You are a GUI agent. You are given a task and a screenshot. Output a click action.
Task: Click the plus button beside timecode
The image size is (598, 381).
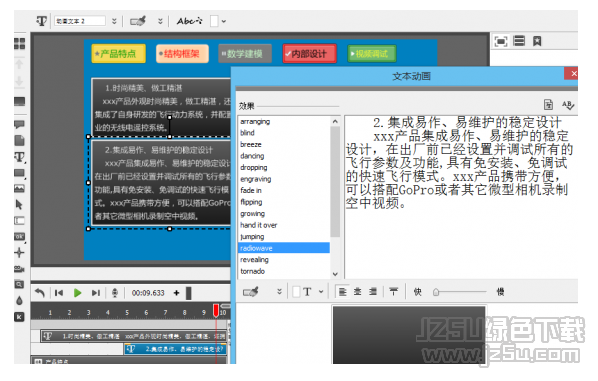(176, 293)
